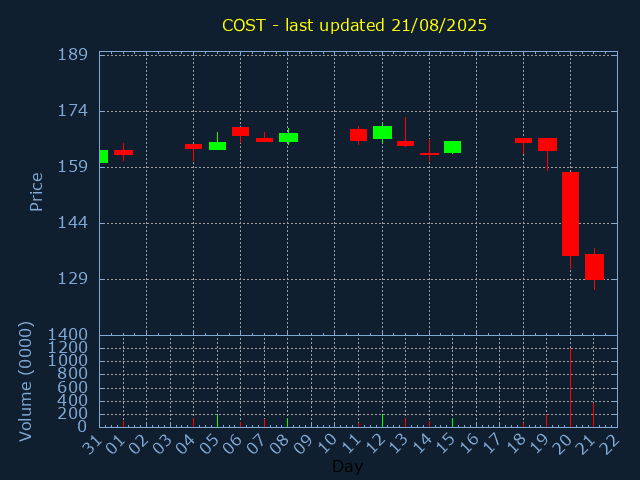Image resolution: width=640 pixels, height=480 pixels.
Task: Click the red volume bar for day 19
Action: pos(547,421)
